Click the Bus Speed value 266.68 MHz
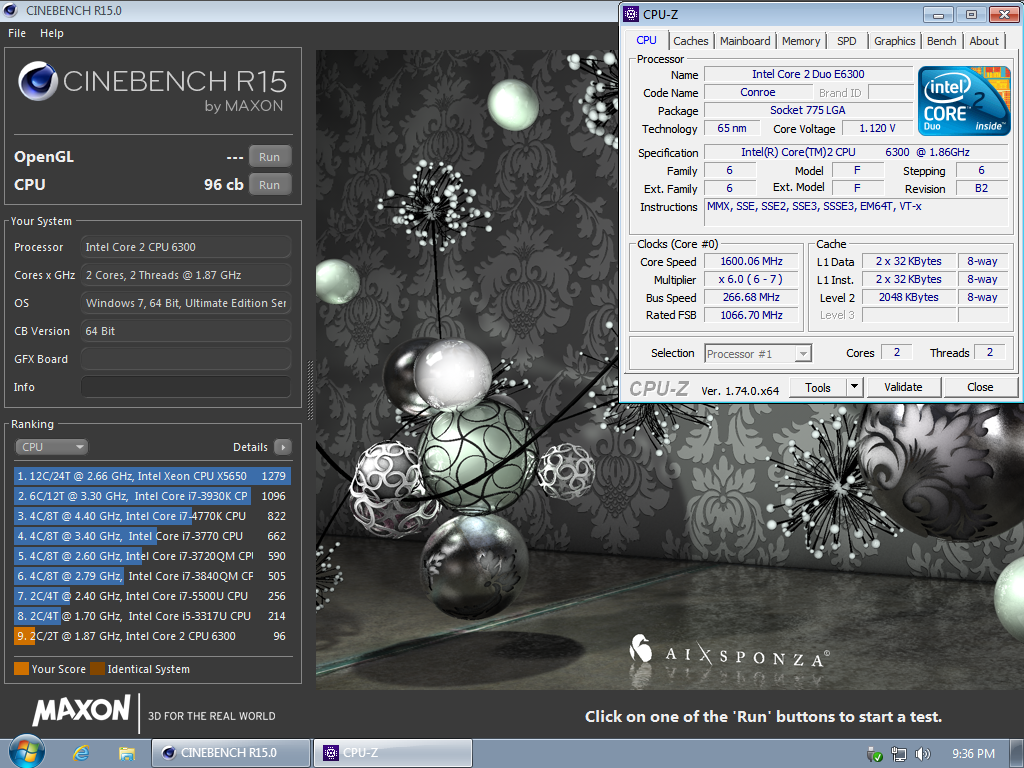This screenshot has height=768, width=1024. click(751, 297)
